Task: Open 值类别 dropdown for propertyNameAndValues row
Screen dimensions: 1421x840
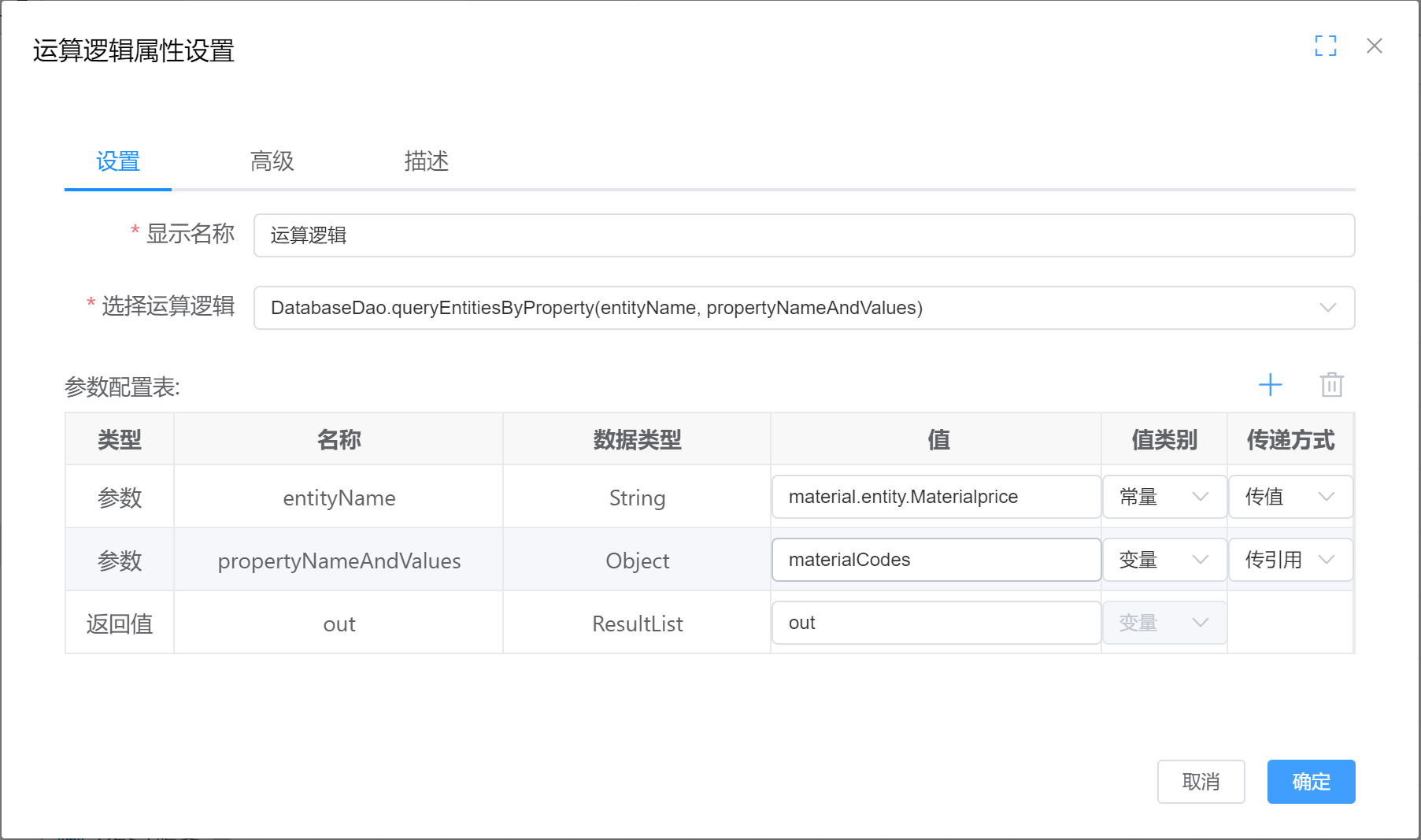Action: pos(1164,560)
